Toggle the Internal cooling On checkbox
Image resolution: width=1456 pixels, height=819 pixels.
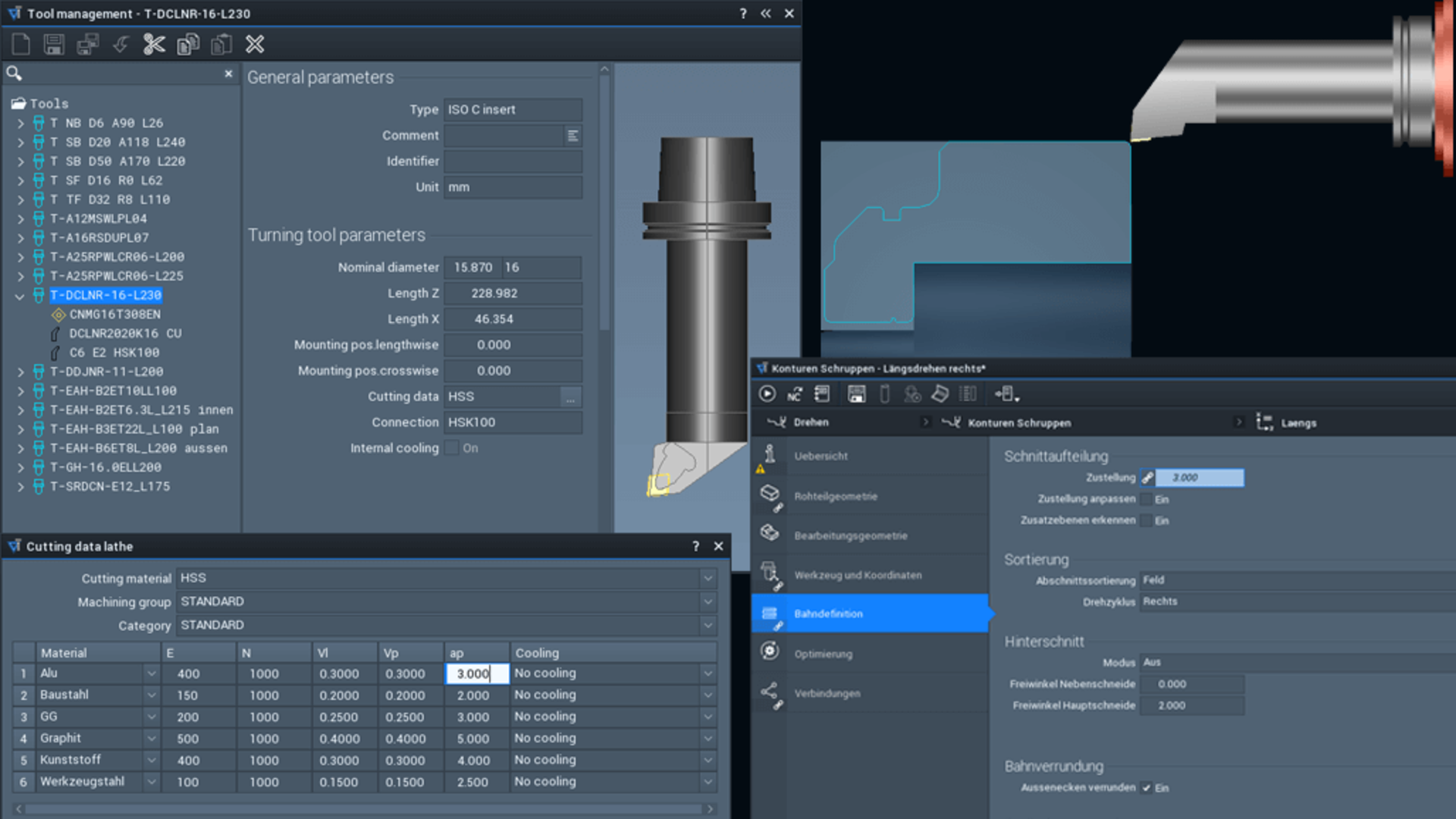pyautogui.click(x=453, y=448)
